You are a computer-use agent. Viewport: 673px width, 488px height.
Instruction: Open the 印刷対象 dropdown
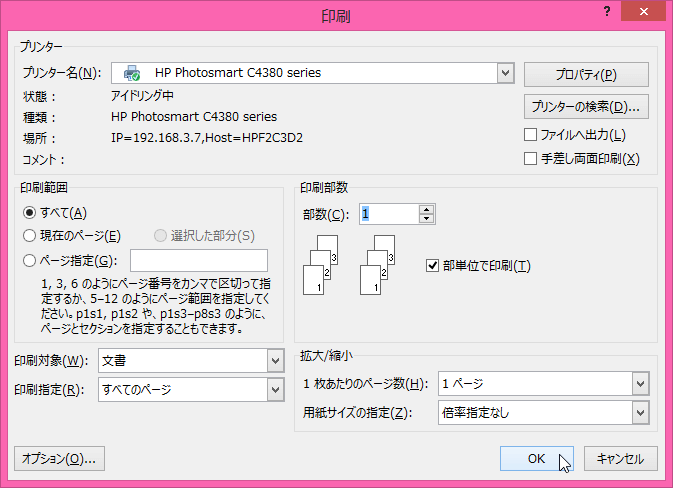[x=275, y=360]
